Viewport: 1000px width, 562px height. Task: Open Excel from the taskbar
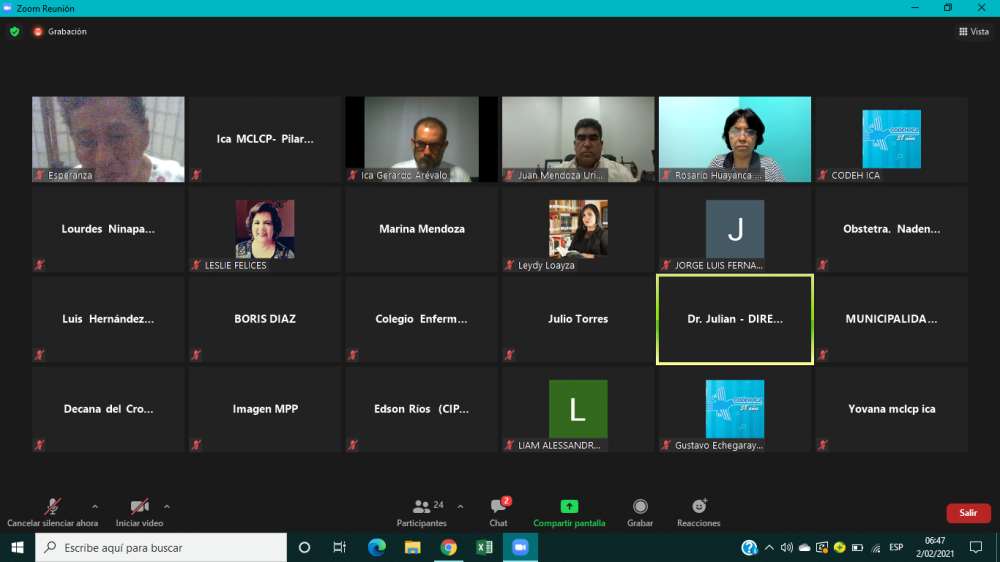[484, 547]
